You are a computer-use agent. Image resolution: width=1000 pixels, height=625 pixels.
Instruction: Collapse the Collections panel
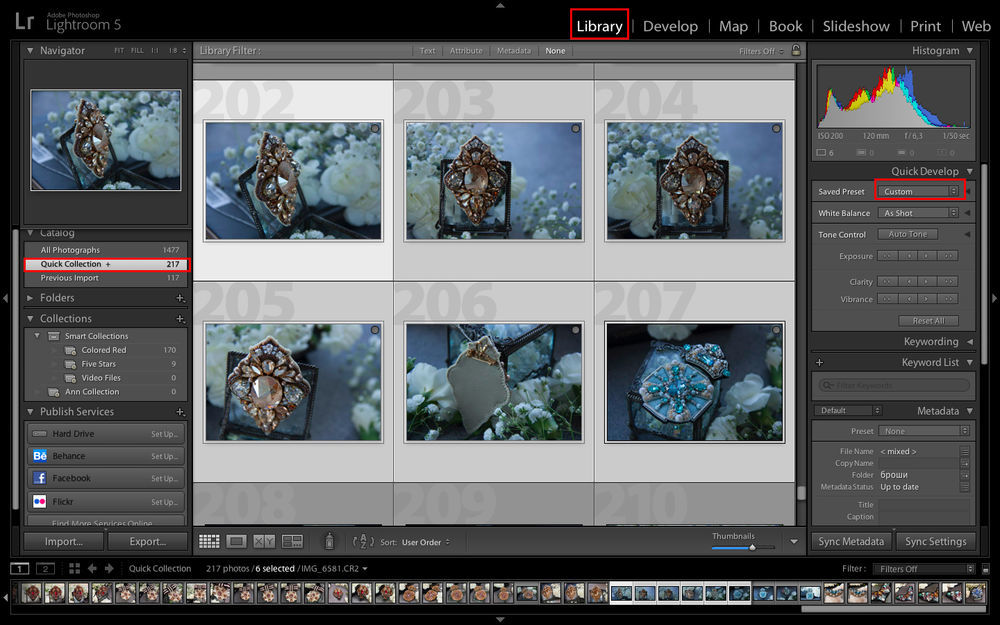tap(30, 318)
